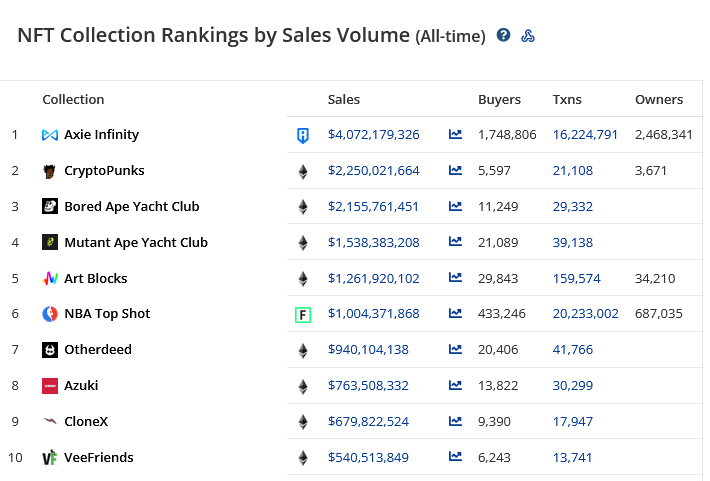Click the 13,741 transactions link
The width and height of the screenshot is (710, 481).
coord(572,457)
